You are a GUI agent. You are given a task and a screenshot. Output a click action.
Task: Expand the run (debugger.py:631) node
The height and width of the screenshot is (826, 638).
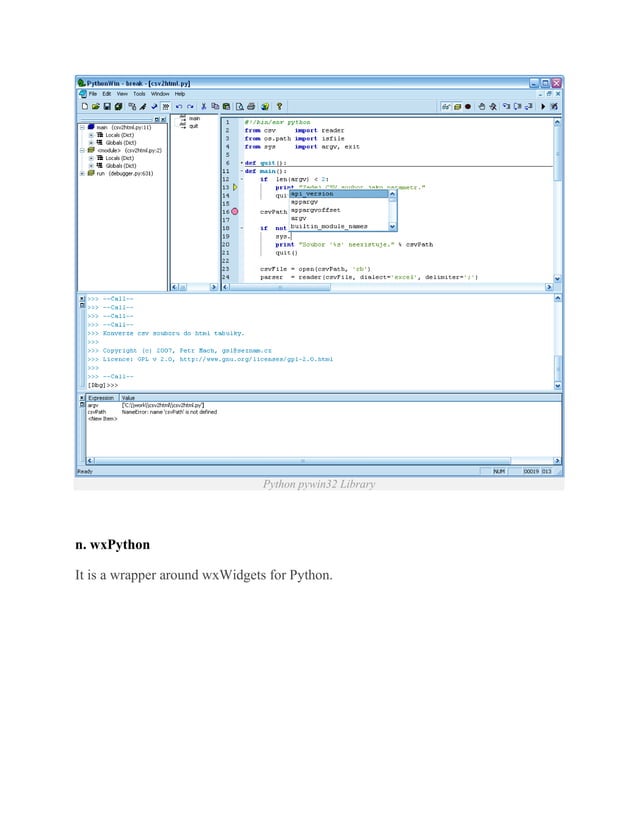(x=82, y=173)
